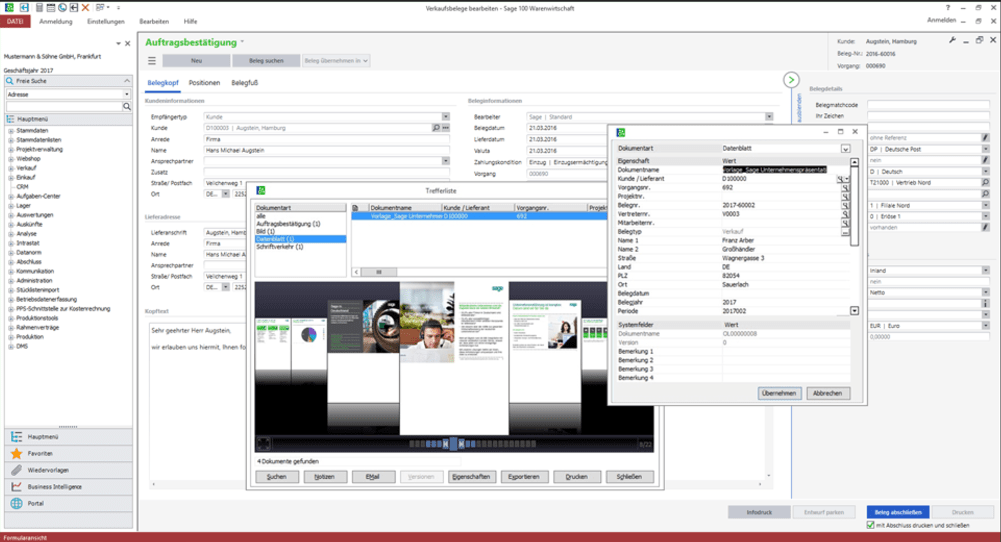The image size is (1001, 542).
Task: Click the green circled arrow above Belegdetails
Action: pos(791,80)
